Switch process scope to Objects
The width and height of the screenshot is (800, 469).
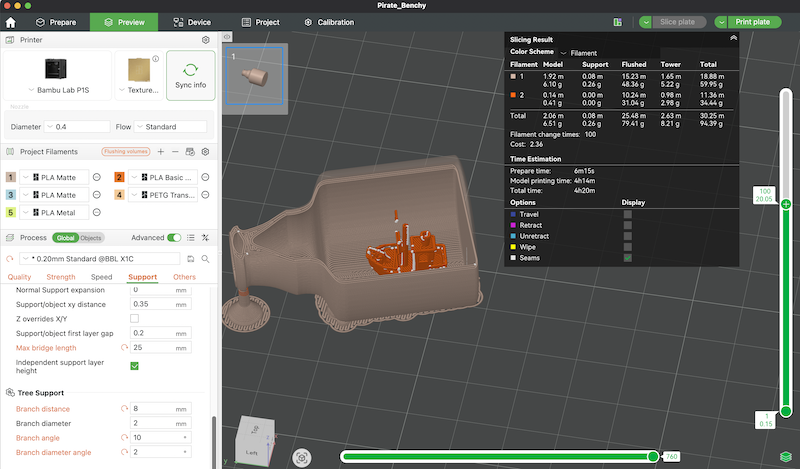point(91,238)
